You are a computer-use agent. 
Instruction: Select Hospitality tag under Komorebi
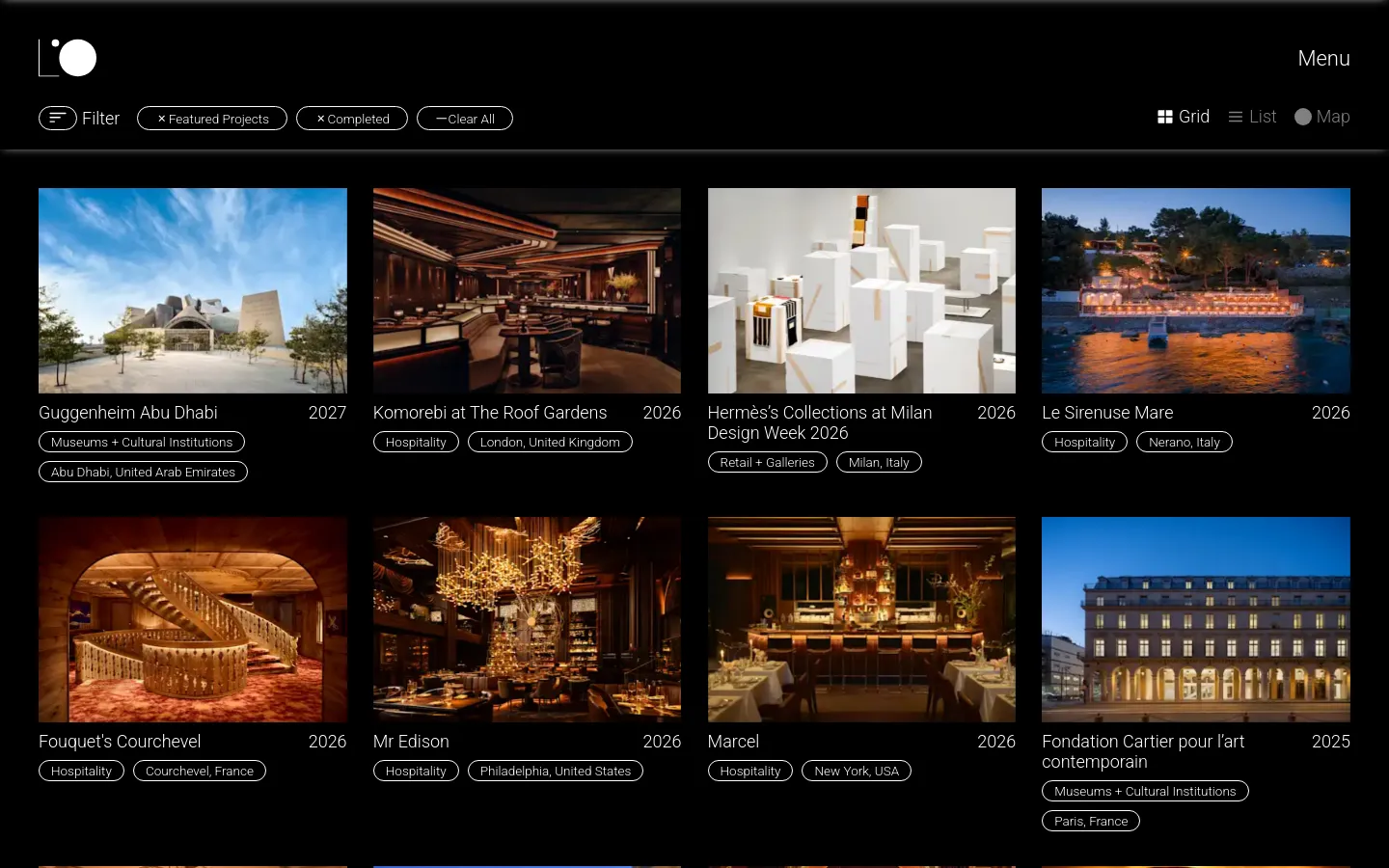pos(416,442)
